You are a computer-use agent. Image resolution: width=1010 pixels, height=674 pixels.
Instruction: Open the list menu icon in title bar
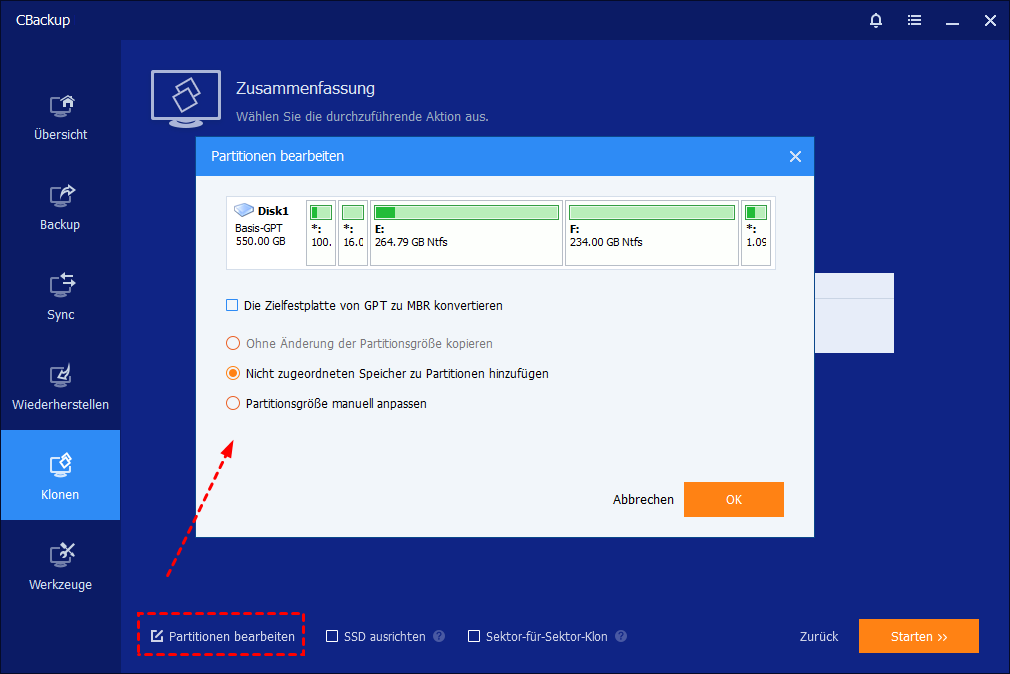coord(914,20)
